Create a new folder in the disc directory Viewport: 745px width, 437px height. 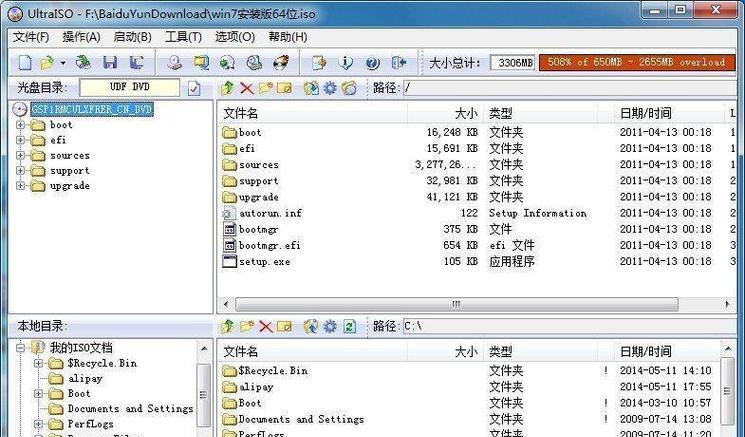pos(265,88)
